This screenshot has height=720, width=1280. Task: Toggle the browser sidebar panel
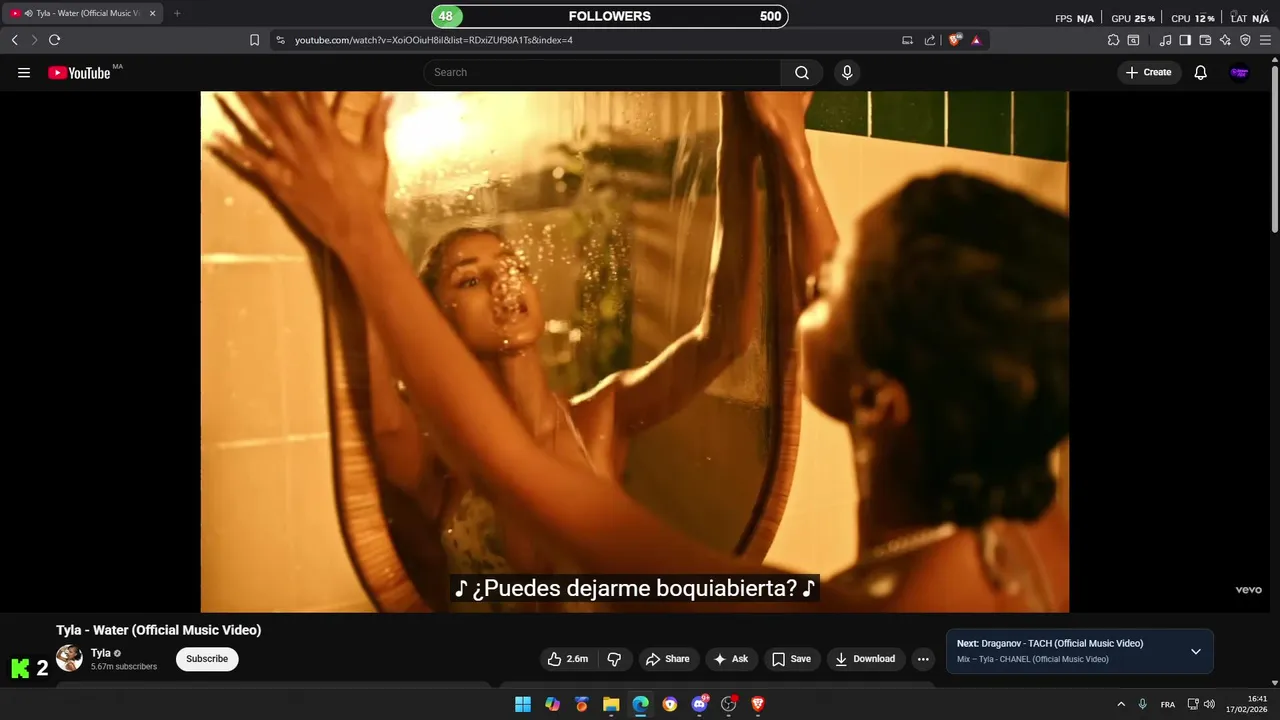tap(1185, 40)
